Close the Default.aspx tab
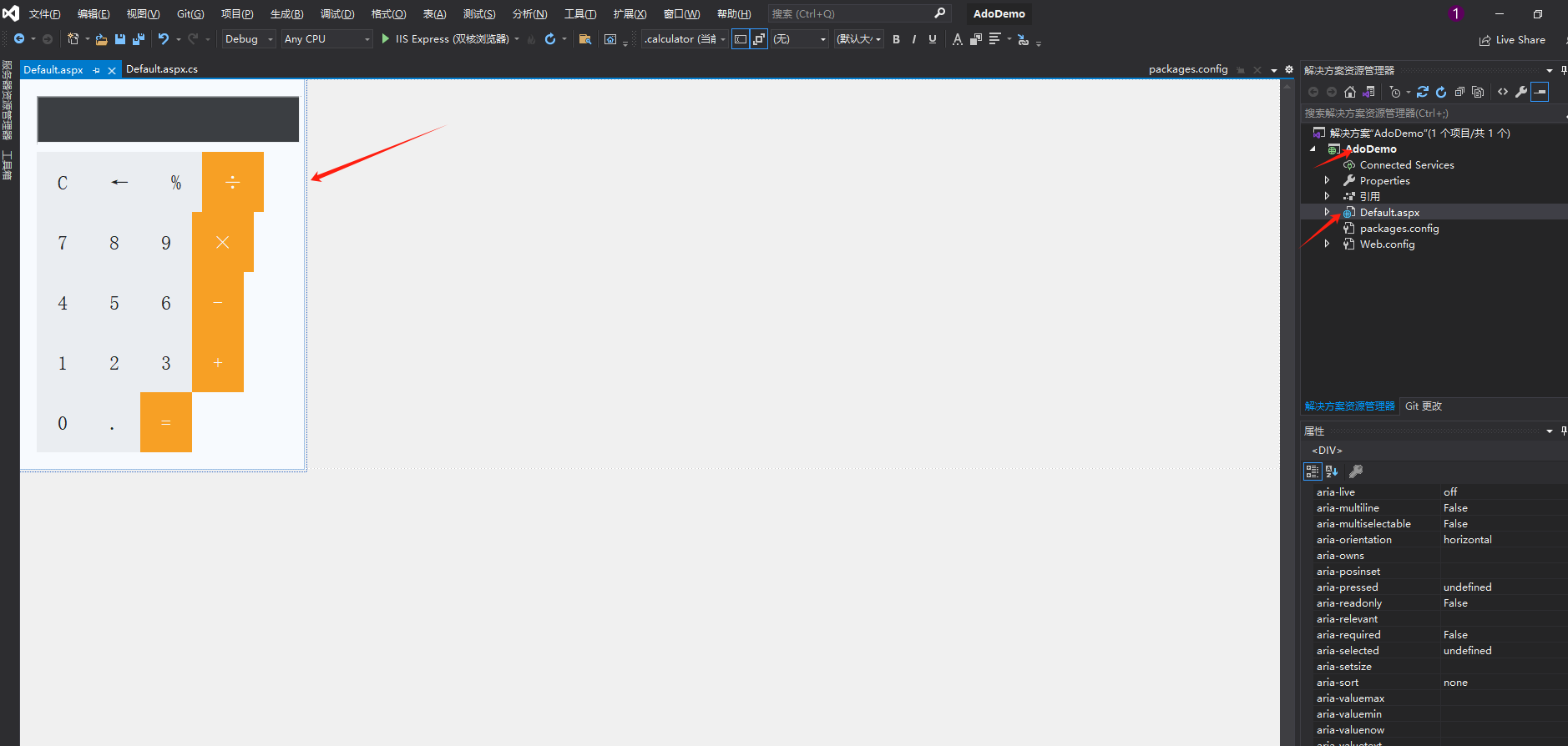The height and width of the screenshot is (746, 1568). click(112, 70)
